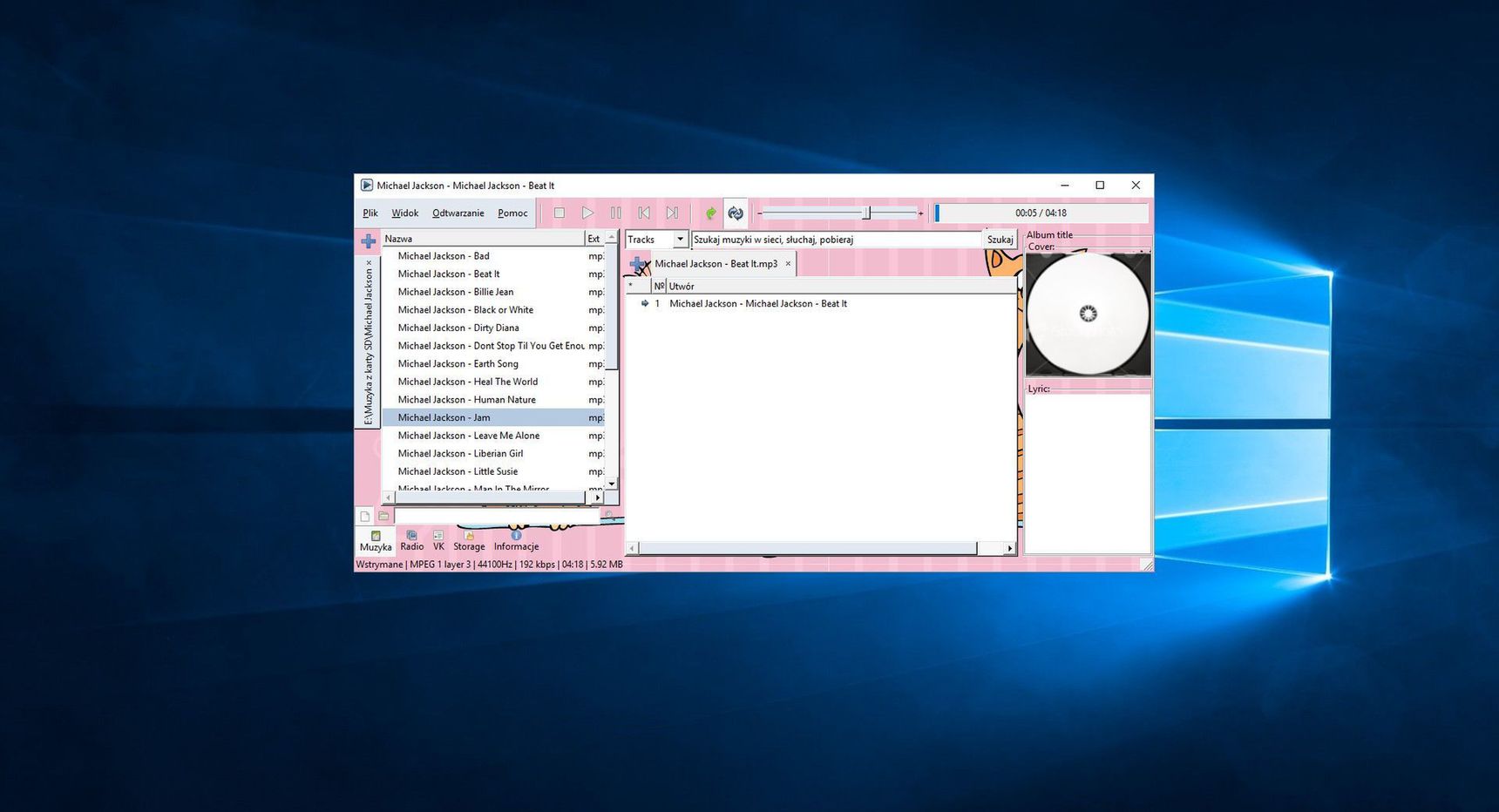Click the blank page icon below file list
This screenshot has width=1499, height=812.
pos(365,516)
